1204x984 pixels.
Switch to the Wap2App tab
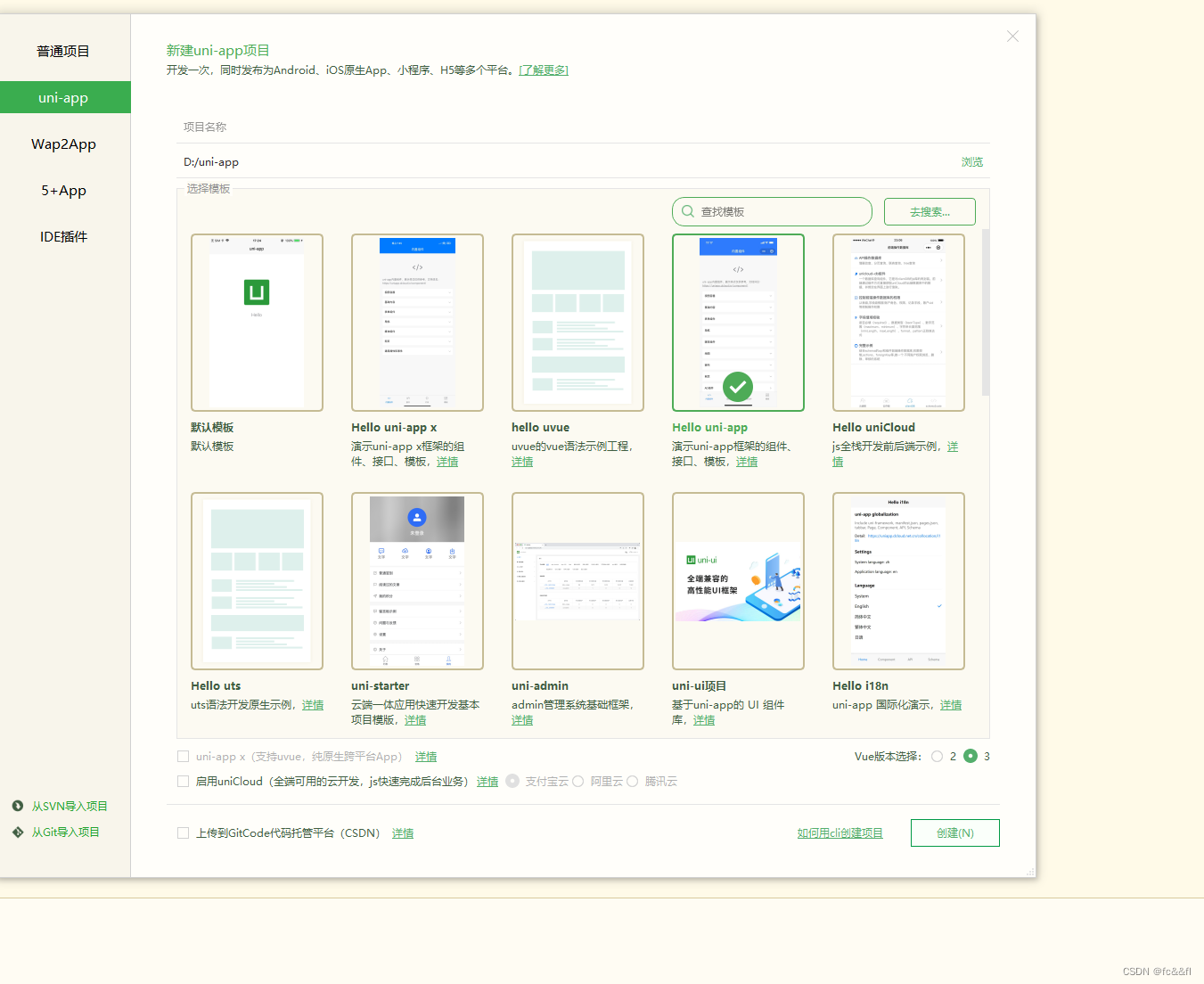click(63, 143)
